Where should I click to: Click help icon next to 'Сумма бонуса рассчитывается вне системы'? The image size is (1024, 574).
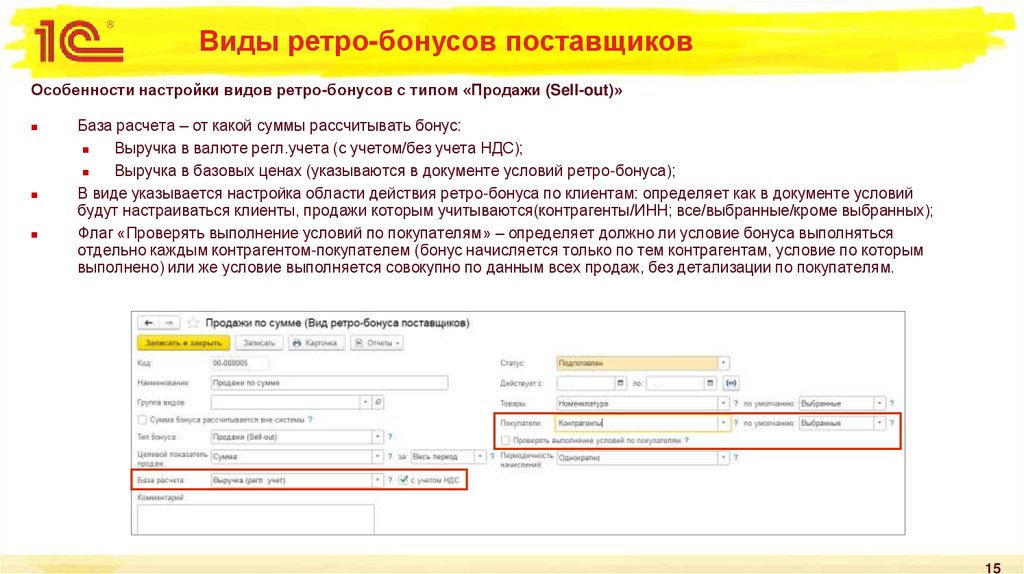tap(310, 419)
